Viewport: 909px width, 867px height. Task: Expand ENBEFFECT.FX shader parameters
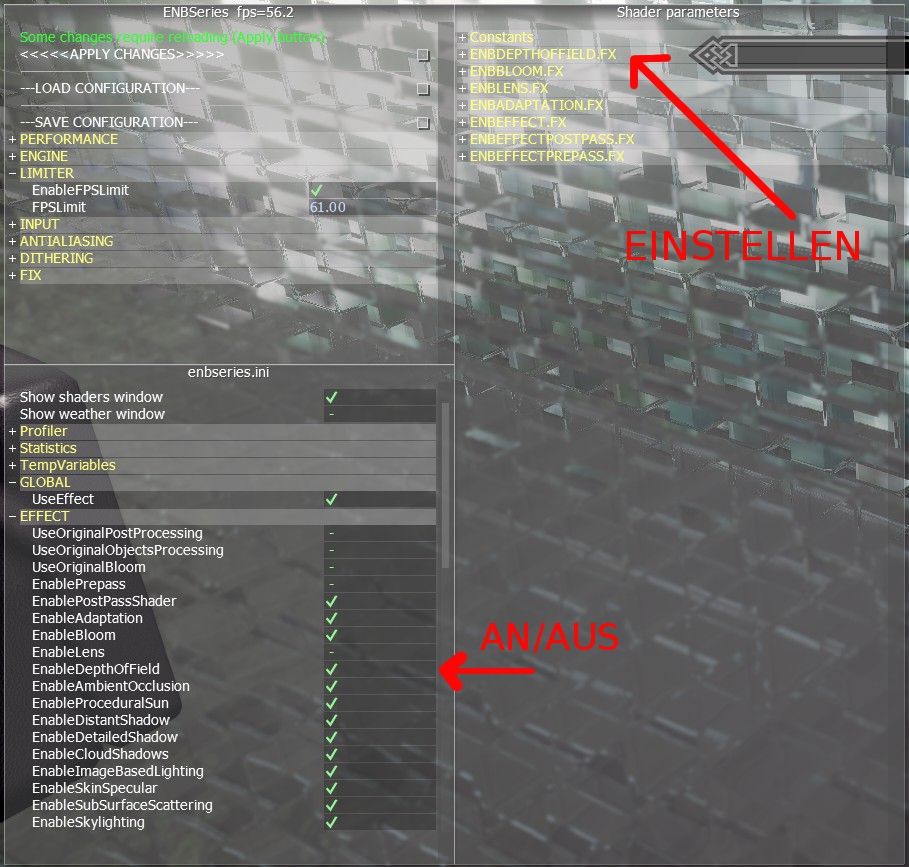click(x=462, y=122)
